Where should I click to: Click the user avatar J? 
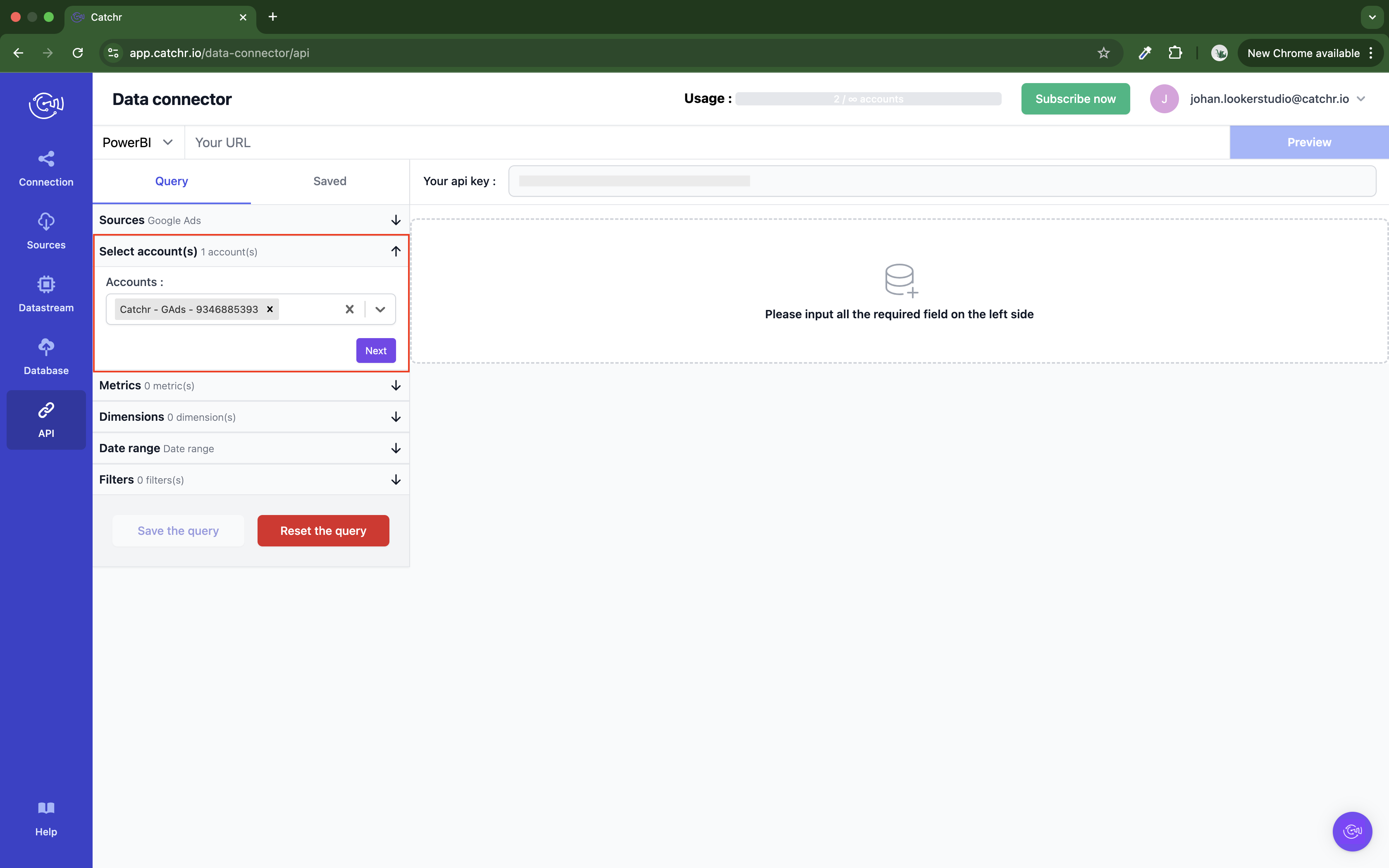click(x=1164, y=99)
